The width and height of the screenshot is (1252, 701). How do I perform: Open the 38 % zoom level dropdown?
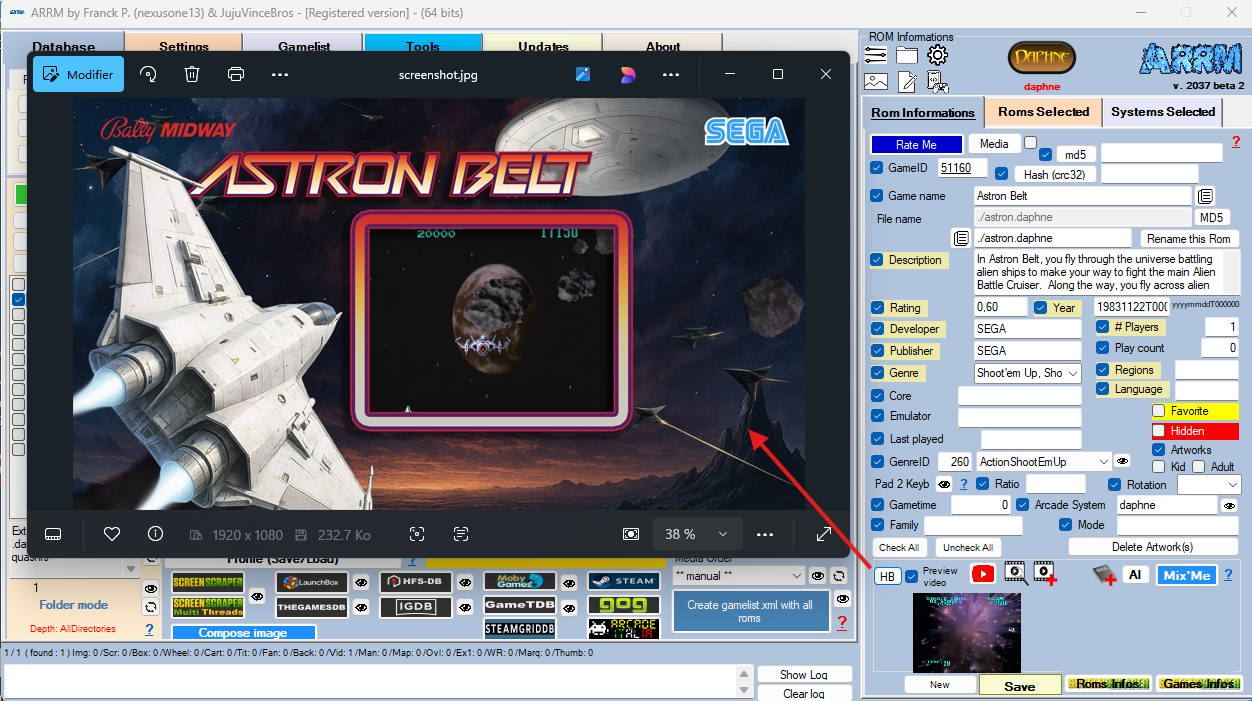click(x=697, y=534)
